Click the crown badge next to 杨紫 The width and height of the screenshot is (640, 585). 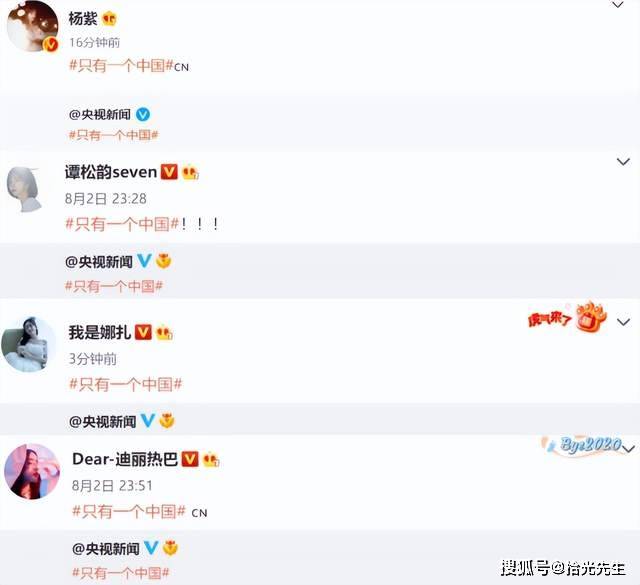(x=109, y=19)
